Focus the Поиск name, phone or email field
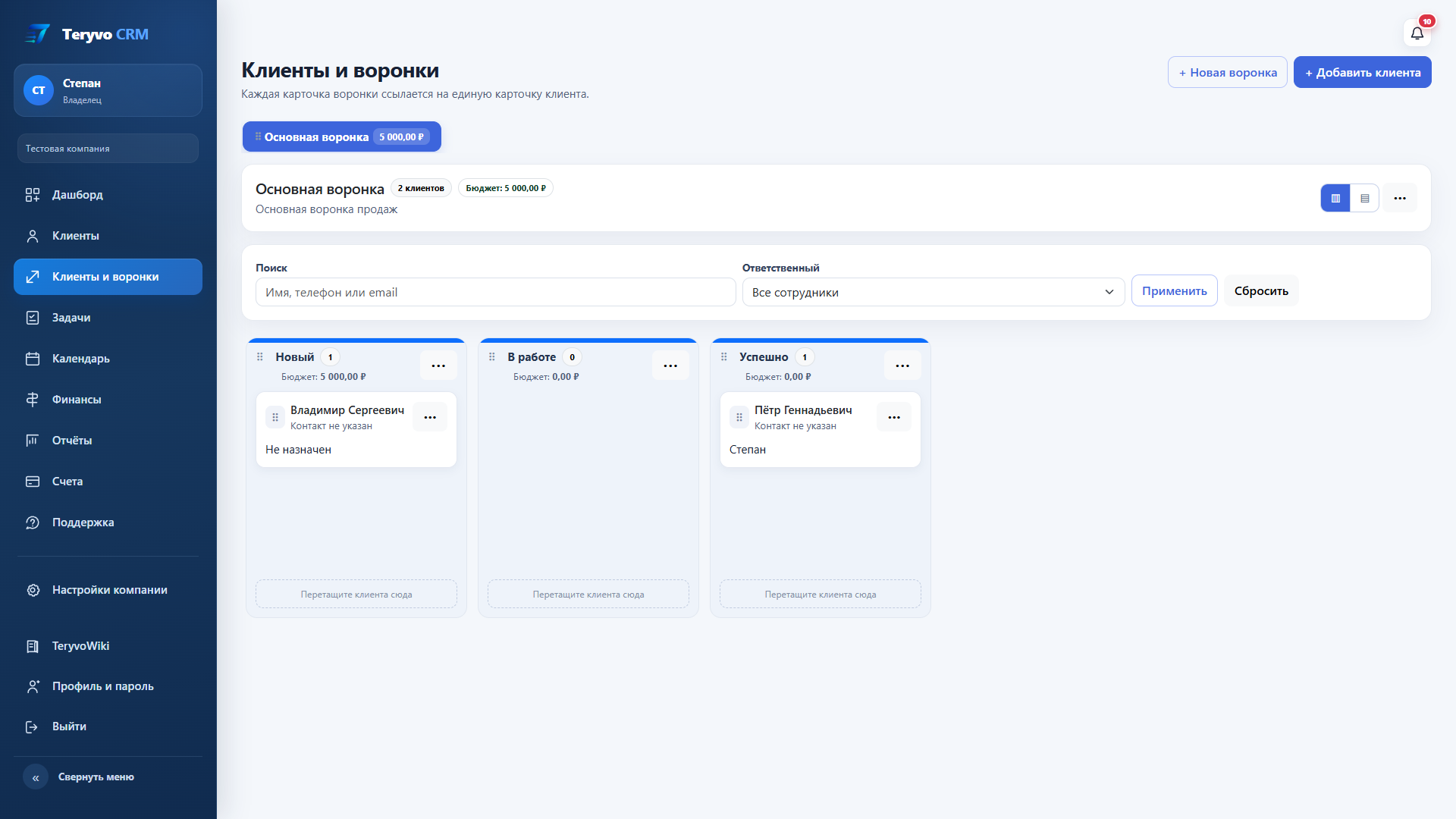Viewport: 1456px width, 819px height. pos(495,292)
